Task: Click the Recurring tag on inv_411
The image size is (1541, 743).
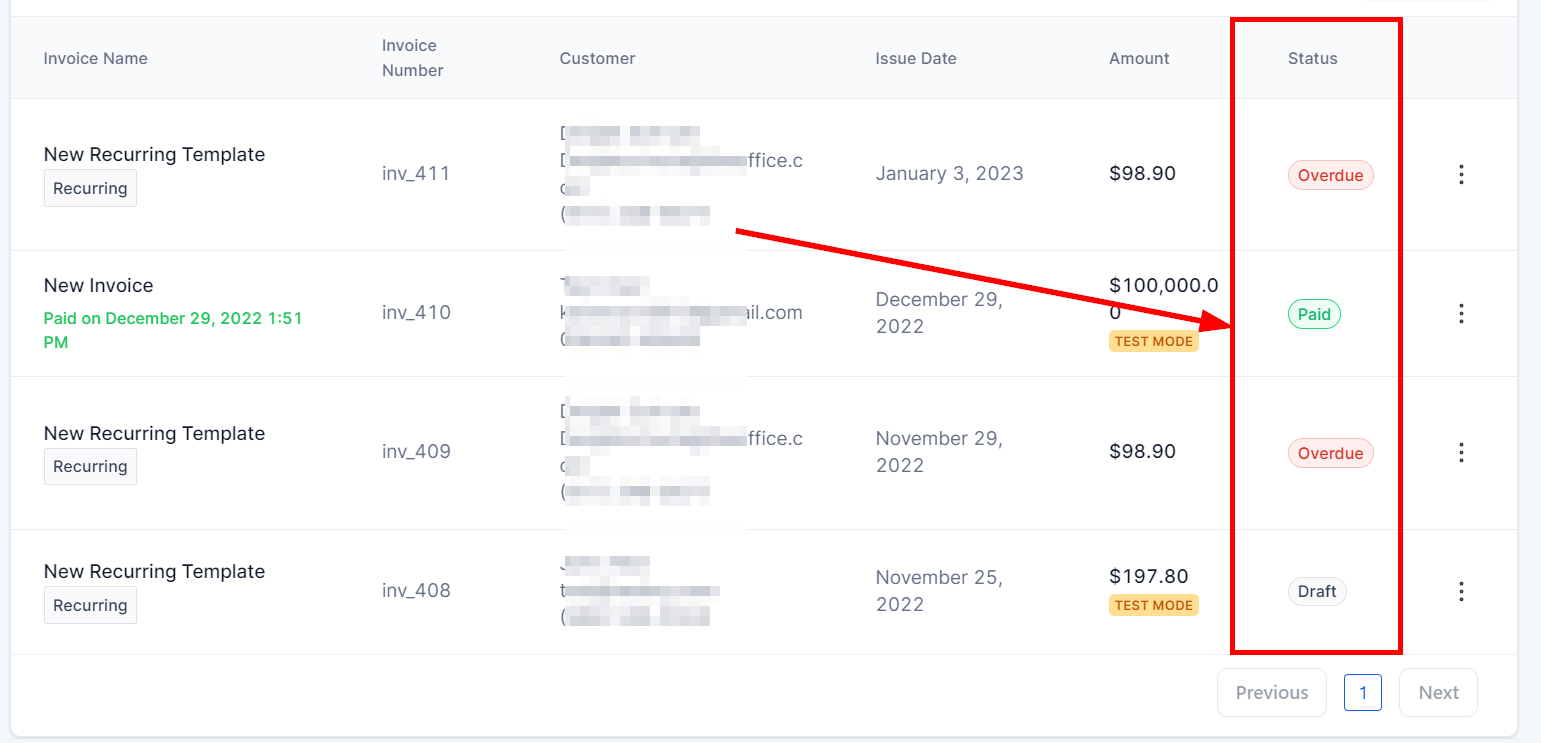Action: click(90, 189)
